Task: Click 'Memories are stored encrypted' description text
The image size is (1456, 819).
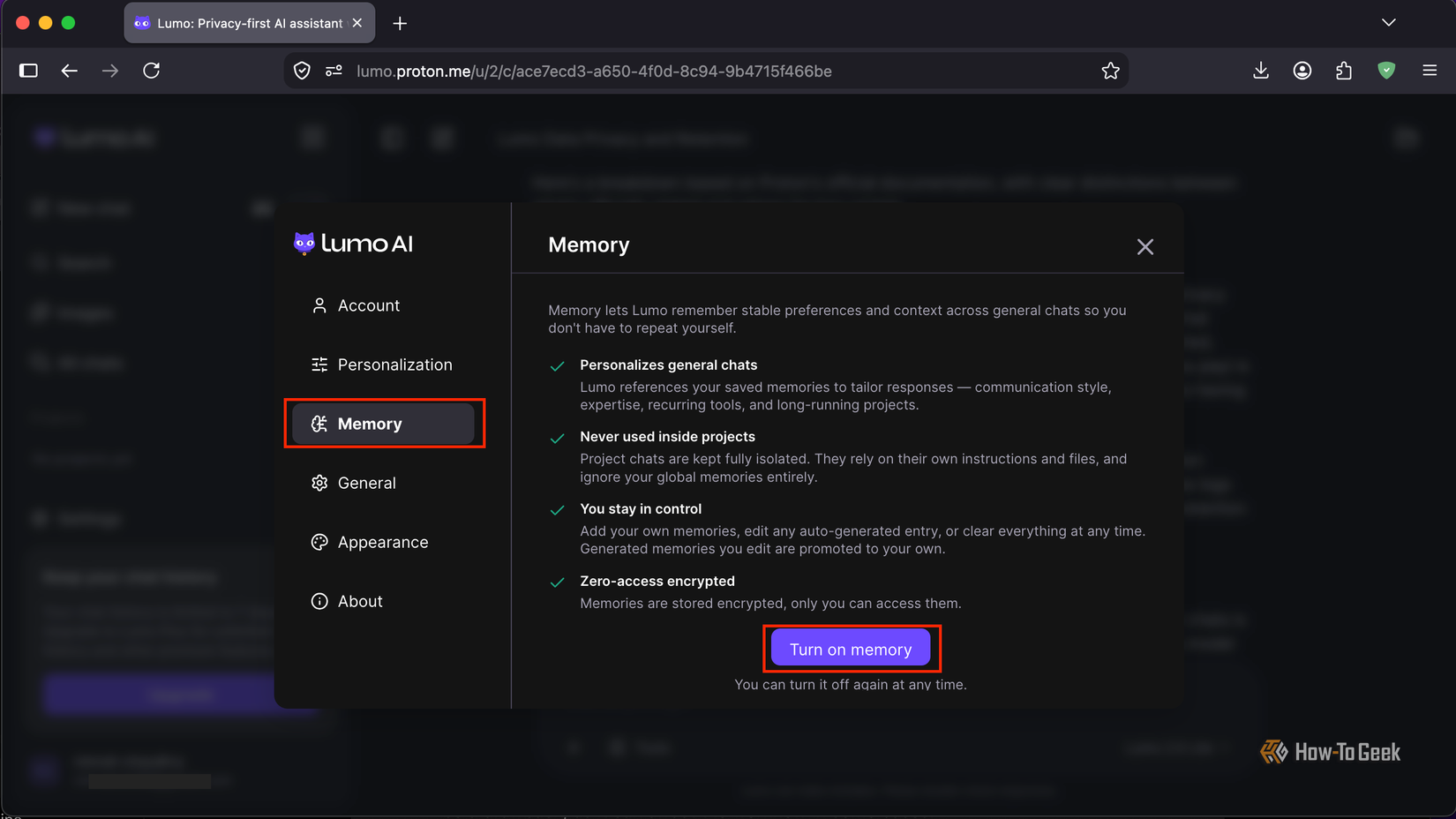Action: point(770,604)
